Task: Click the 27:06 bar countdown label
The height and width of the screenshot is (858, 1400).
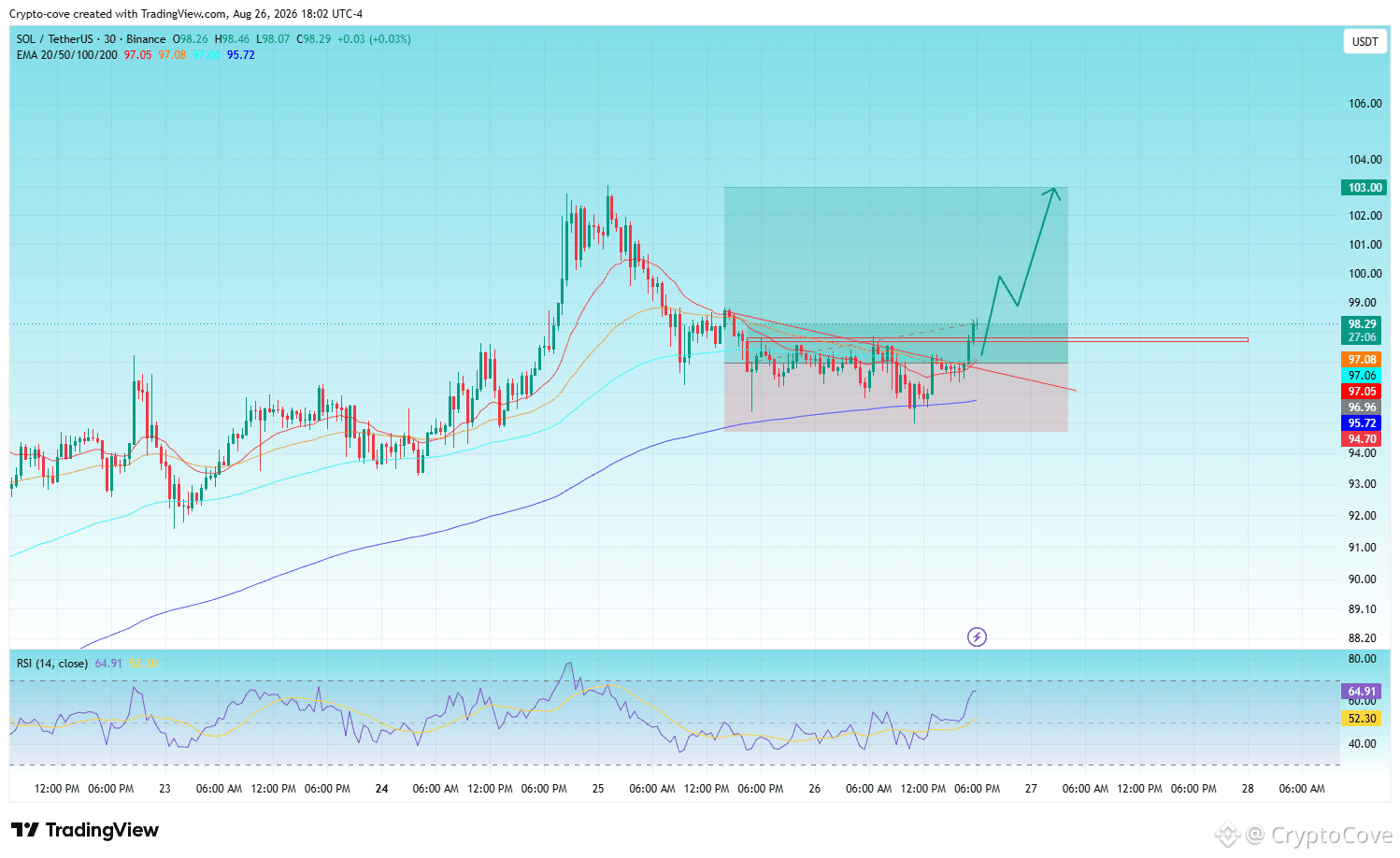Action: (x=1363, y=337)
